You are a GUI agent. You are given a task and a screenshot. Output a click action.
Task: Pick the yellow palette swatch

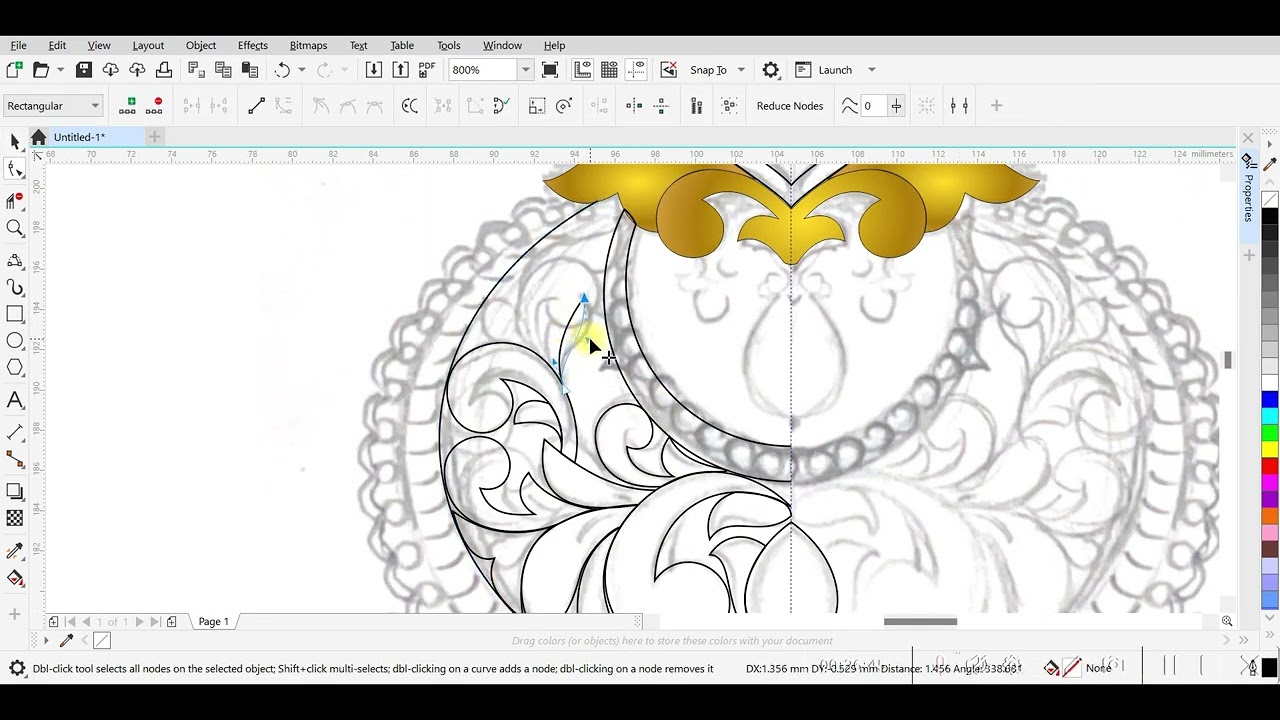click(1269, 450)
